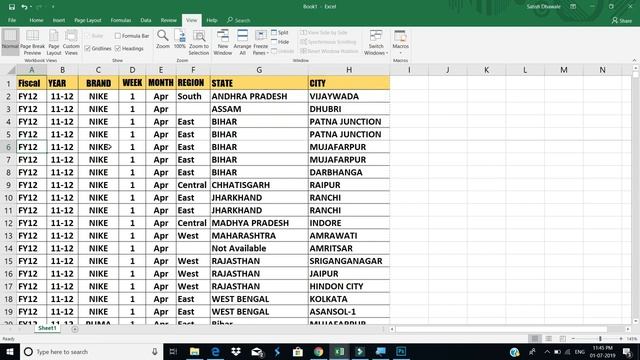Click the Share button
Screen dimensions: 640x360
click(622, 20)
